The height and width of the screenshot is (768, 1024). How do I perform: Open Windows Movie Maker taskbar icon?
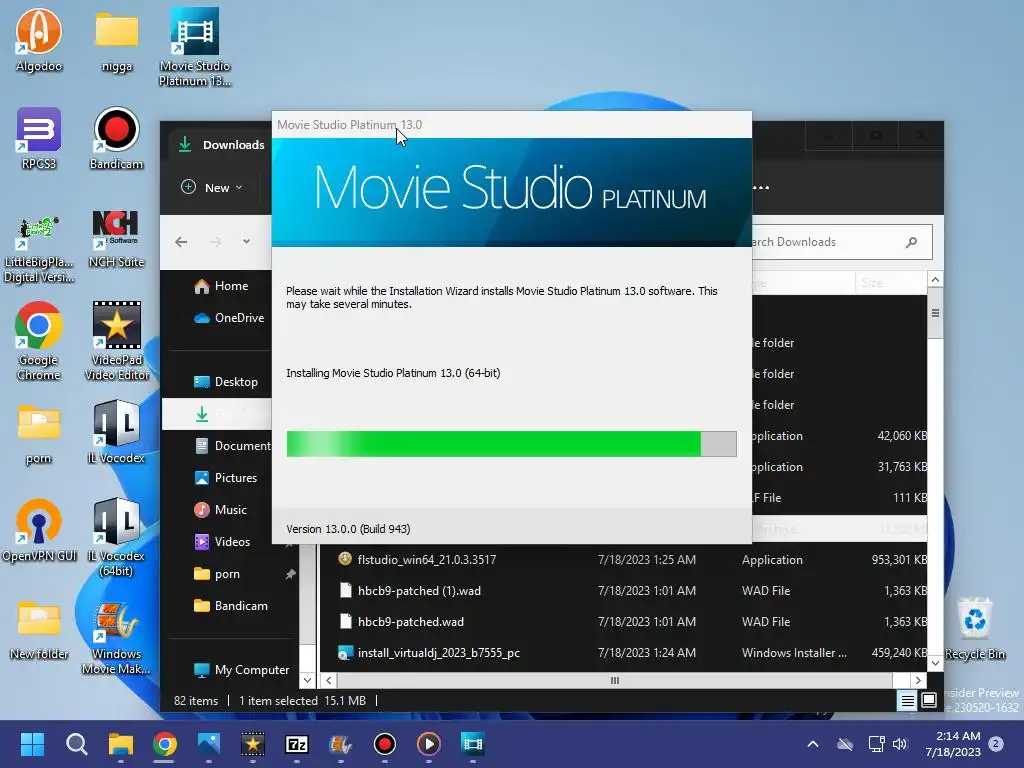pos(340,744)
